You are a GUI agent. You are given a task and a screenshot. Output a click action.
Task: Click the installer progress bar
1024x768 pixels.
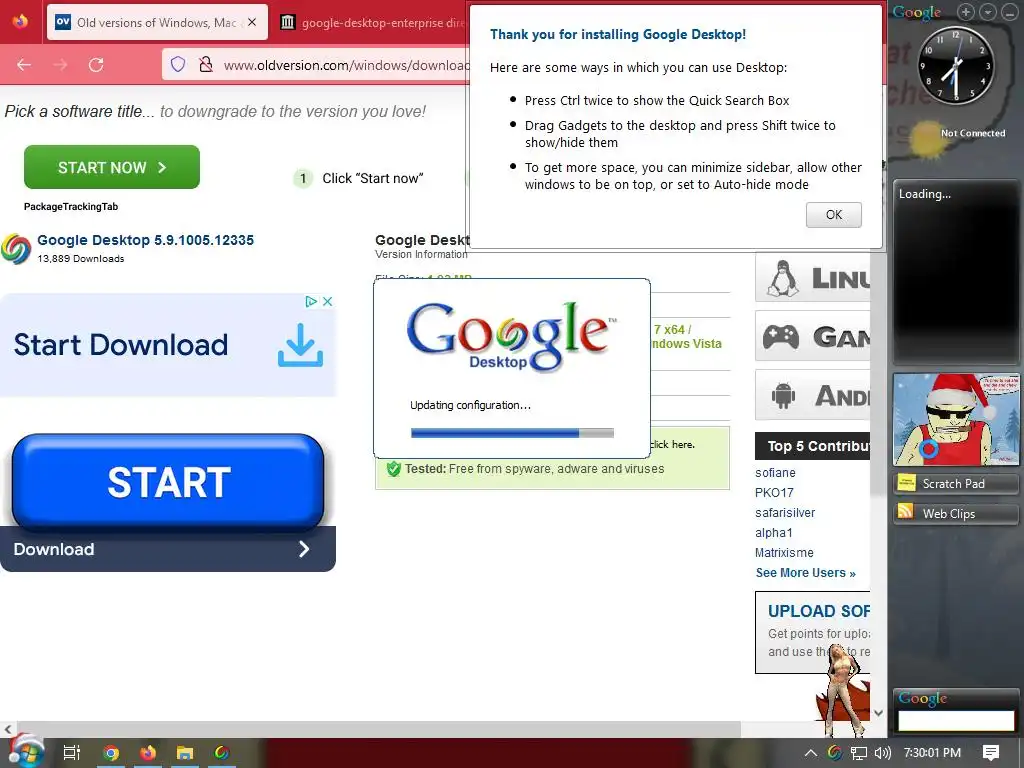tap(512, 433)
